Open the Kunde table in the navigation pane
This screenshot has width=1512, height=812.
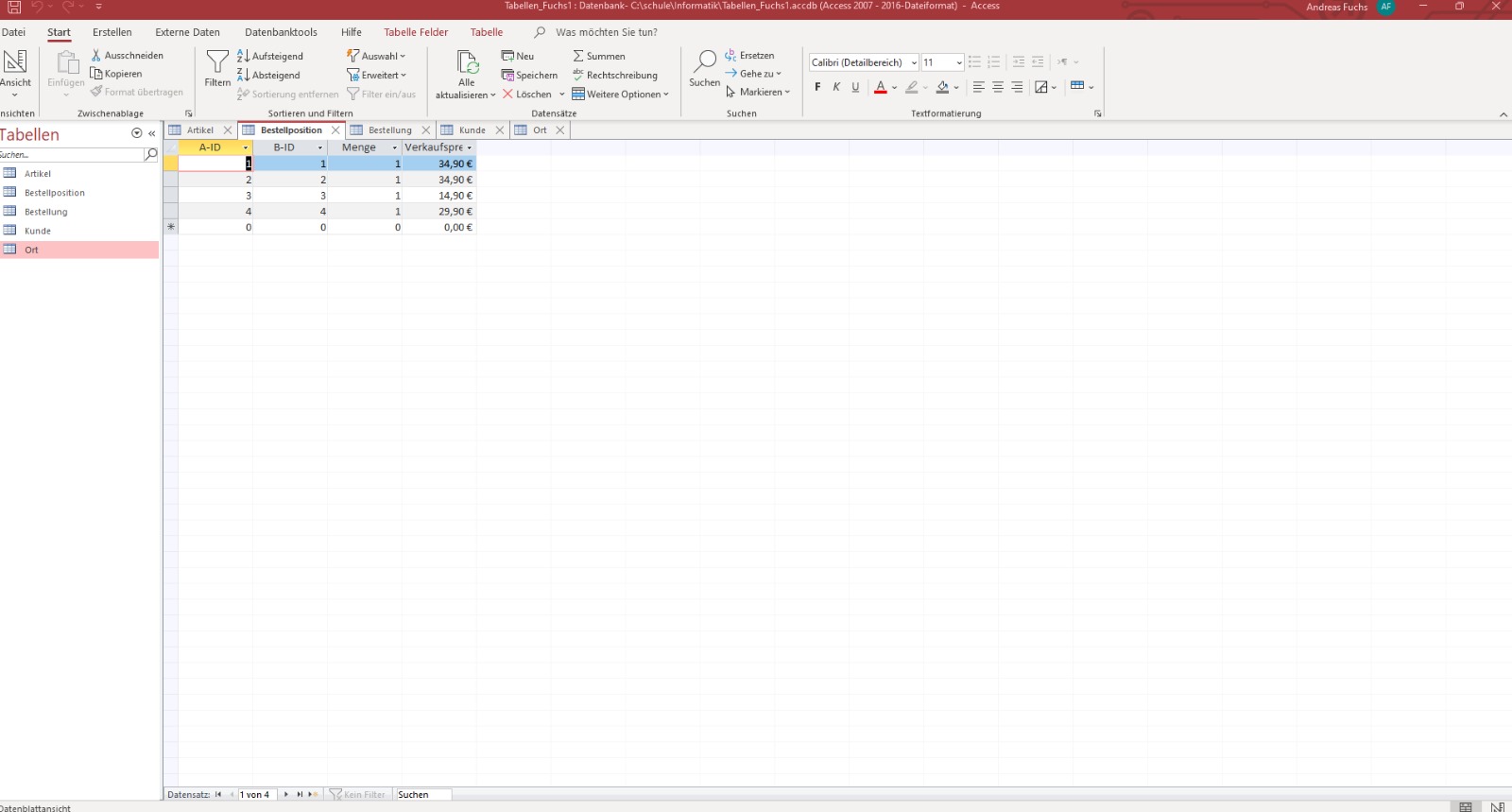(38, 231)
